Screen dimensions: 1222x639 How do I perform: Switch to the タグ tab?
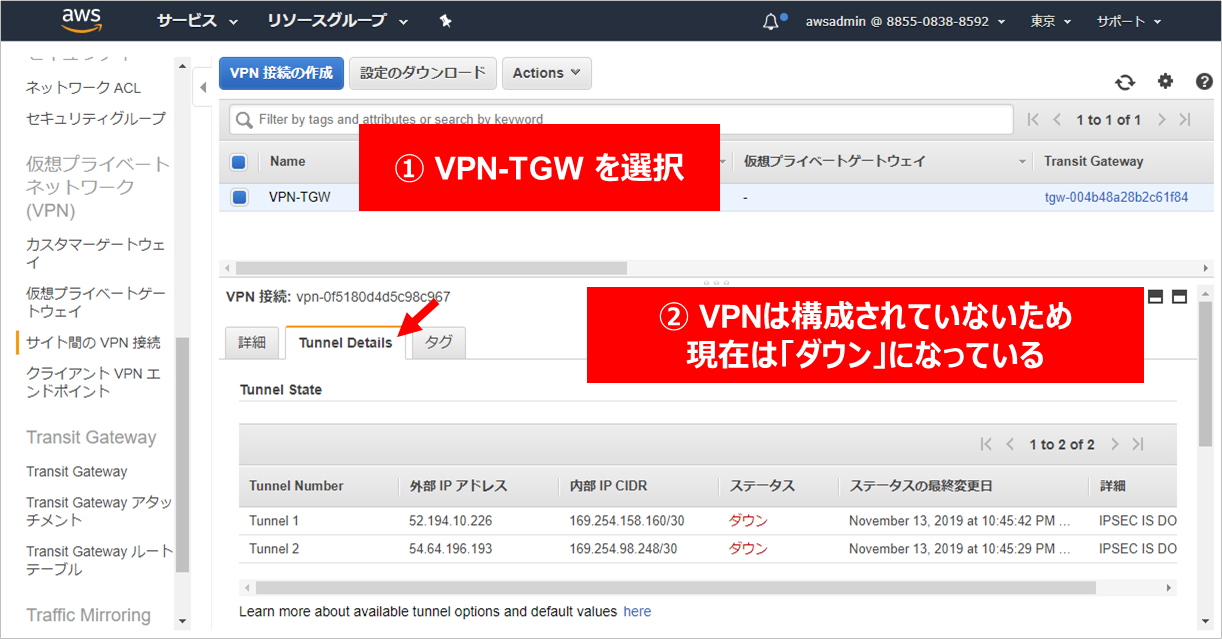pos(438,342)
